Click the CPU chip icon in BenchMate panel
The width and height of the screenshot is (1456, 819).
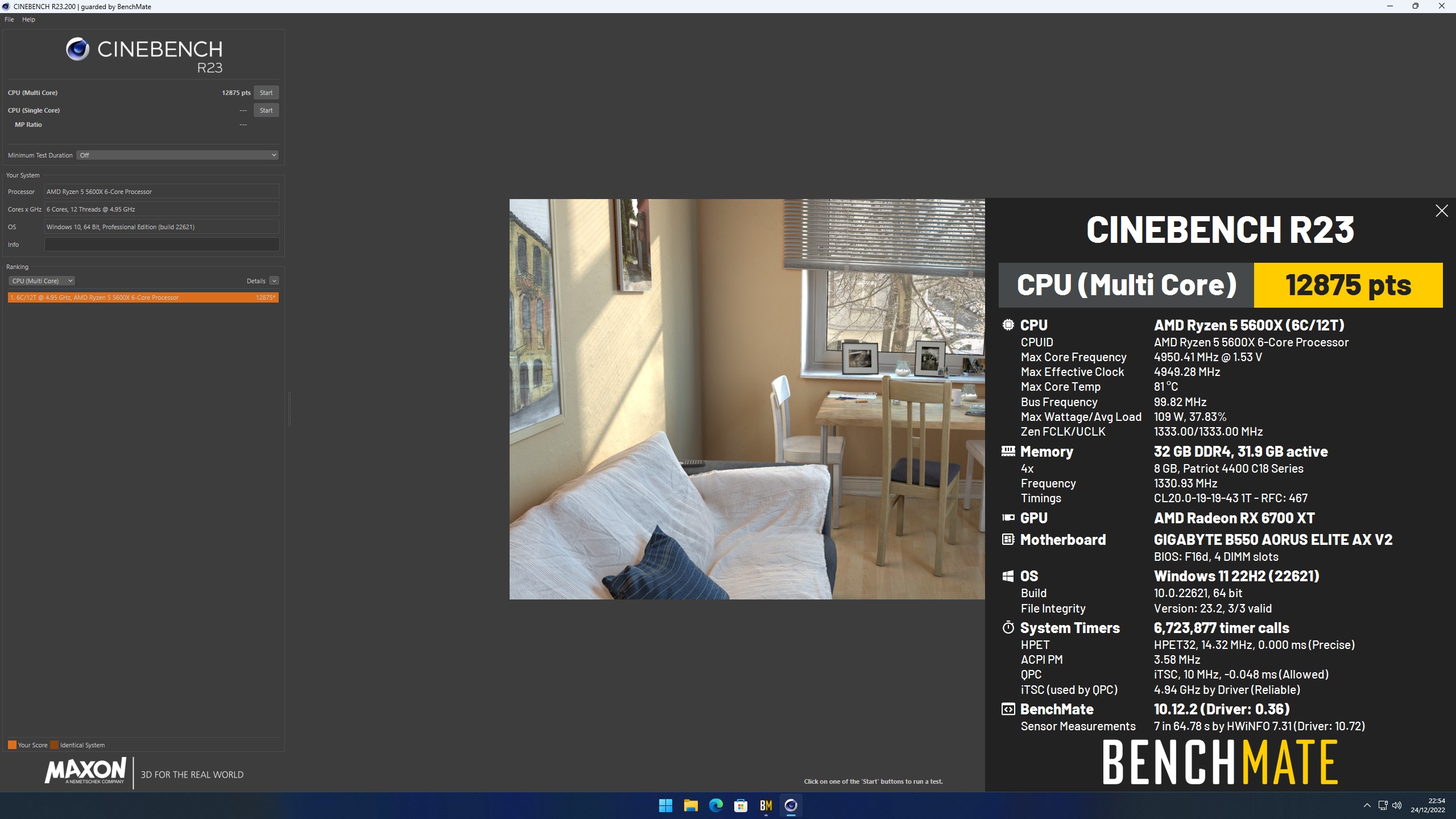click(x=1008, y=325)
